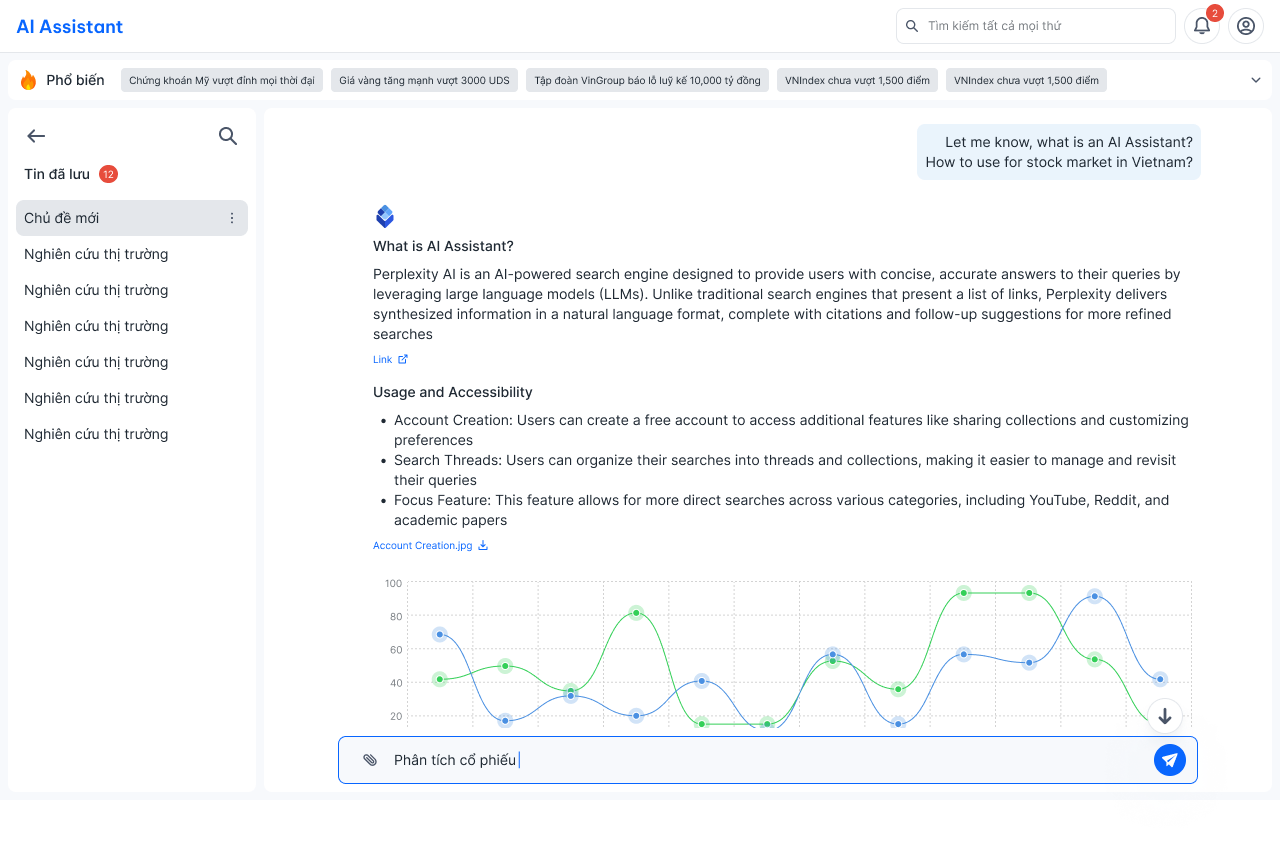Click the scroll-to-bottom arrow button
Viewport: 1280px width, 859px height.
pos(1165,716)
